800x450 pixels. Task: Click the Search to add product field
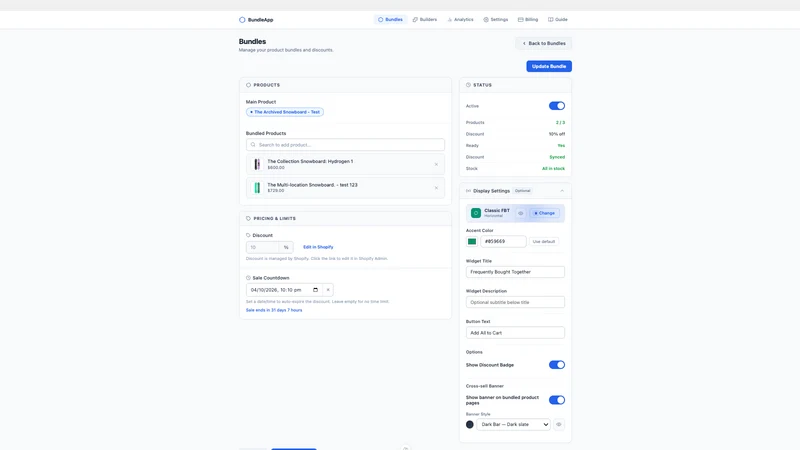(345, 145)
